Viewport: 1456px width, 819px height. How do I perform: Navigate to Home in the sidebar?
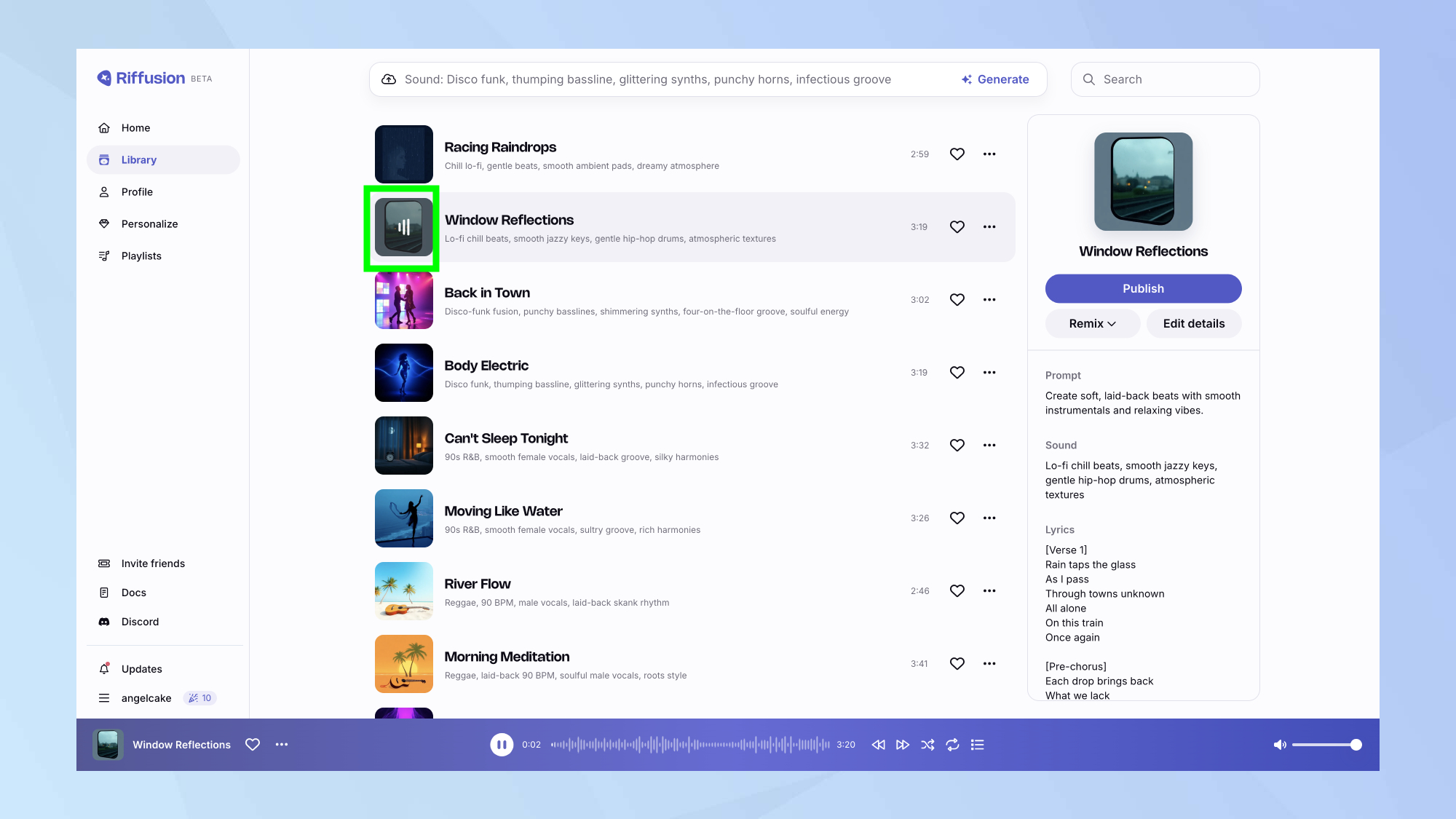(x=135, y=128)
